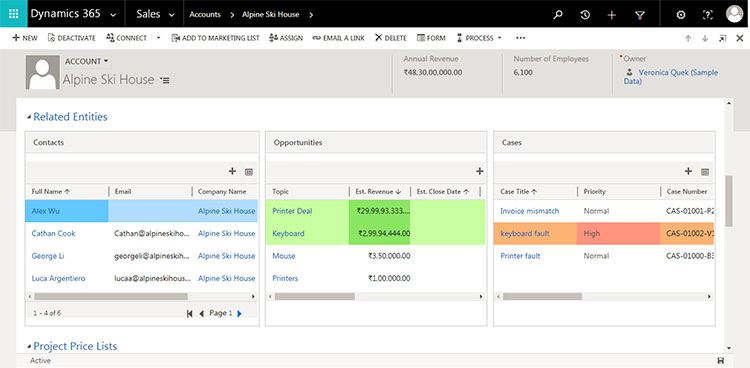750x368 pixels.
Task: Open the Keyboard opportunity
Action: point(288,234)
